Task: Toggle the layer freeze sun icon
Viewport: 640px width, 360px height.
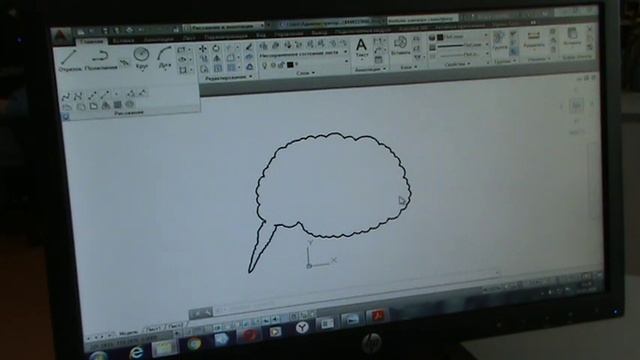Action: (273, 65)
